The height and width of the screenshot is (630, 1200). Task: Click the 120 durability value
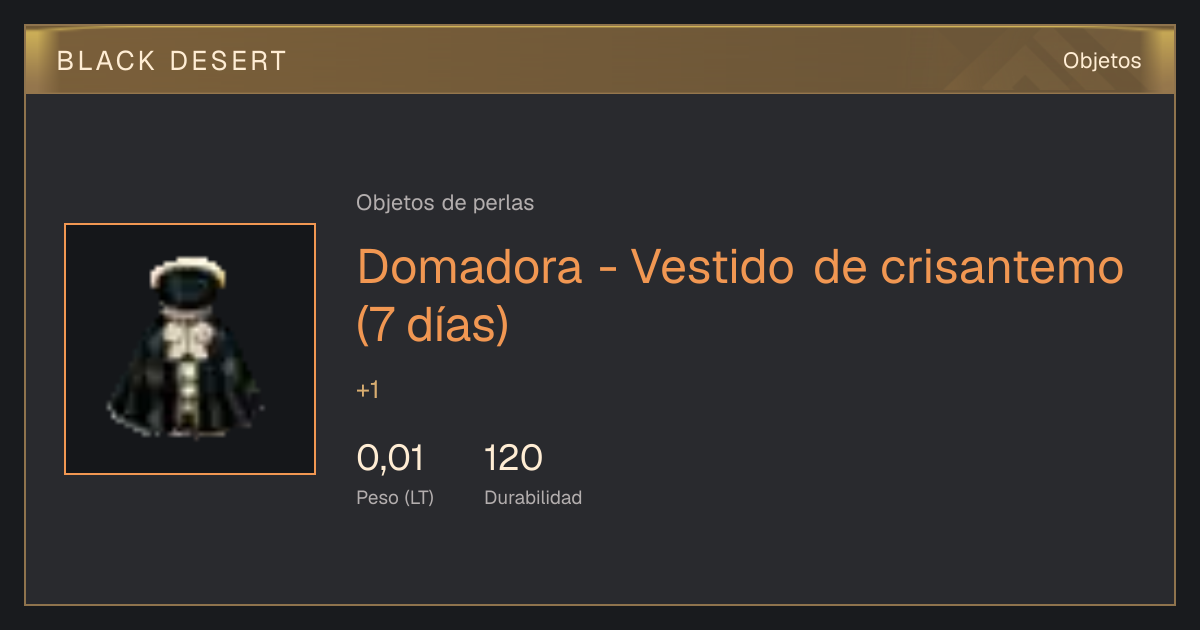tap(513, 459)
